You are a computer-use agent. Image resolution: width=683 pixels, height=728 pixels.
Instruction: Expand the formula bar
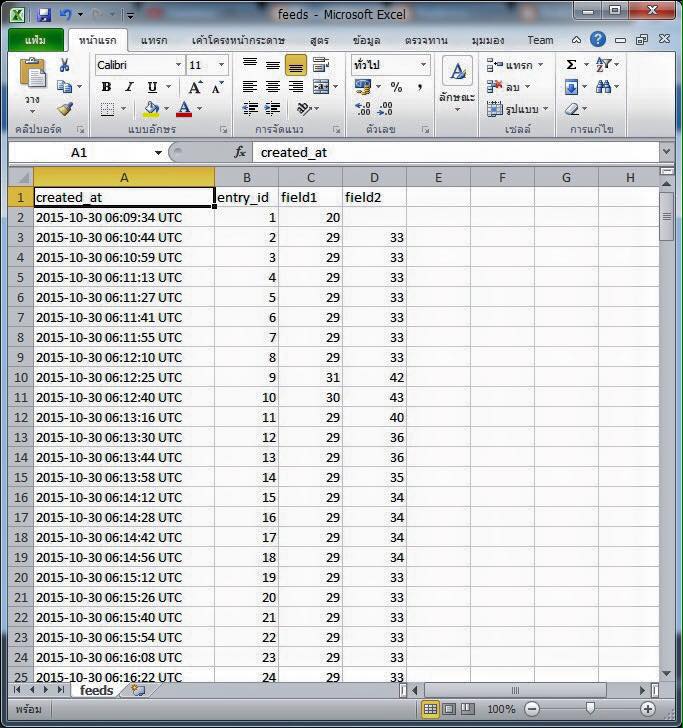click(666, 152)
